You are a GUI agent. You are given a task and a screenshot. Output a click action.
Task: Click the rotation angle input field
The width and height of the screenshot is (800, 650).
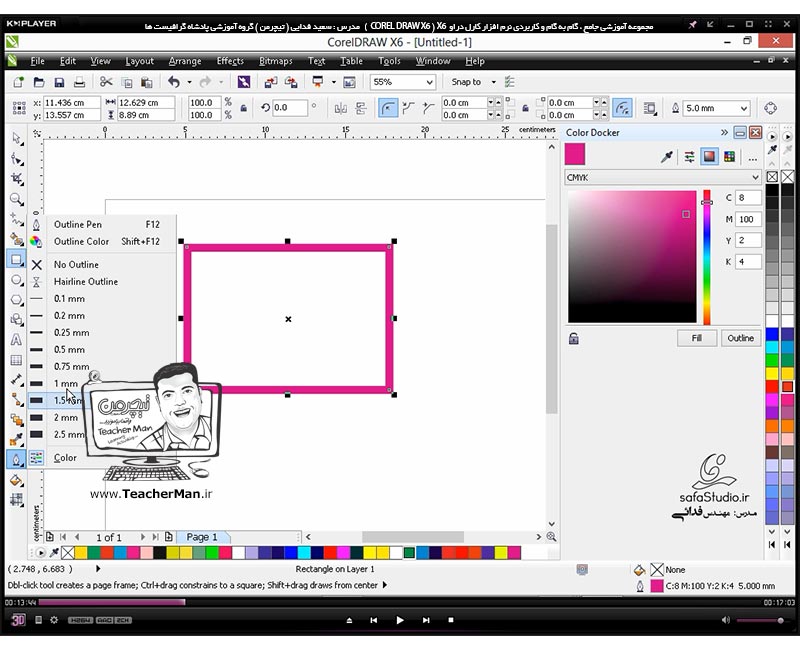[x=290, y=108]
